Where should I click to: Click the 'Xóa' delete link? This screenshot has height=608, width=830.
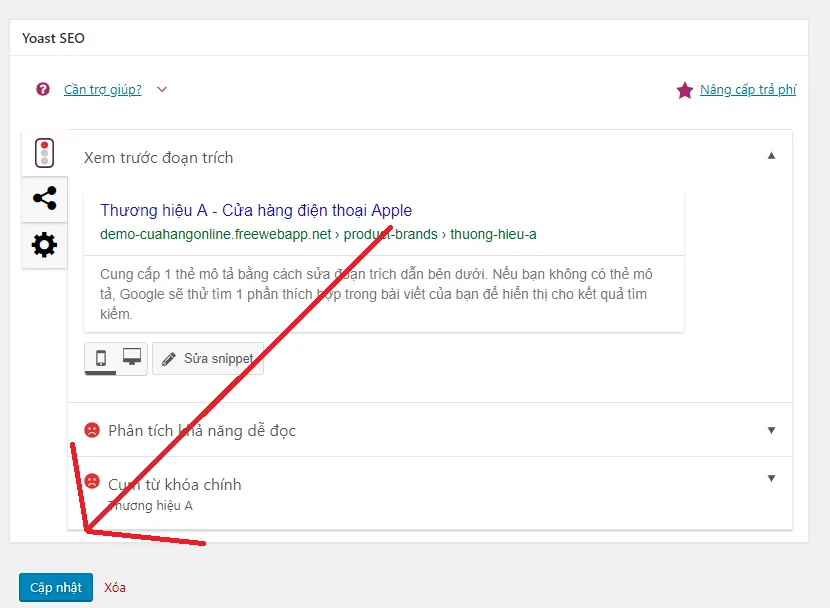pos(115,587)
